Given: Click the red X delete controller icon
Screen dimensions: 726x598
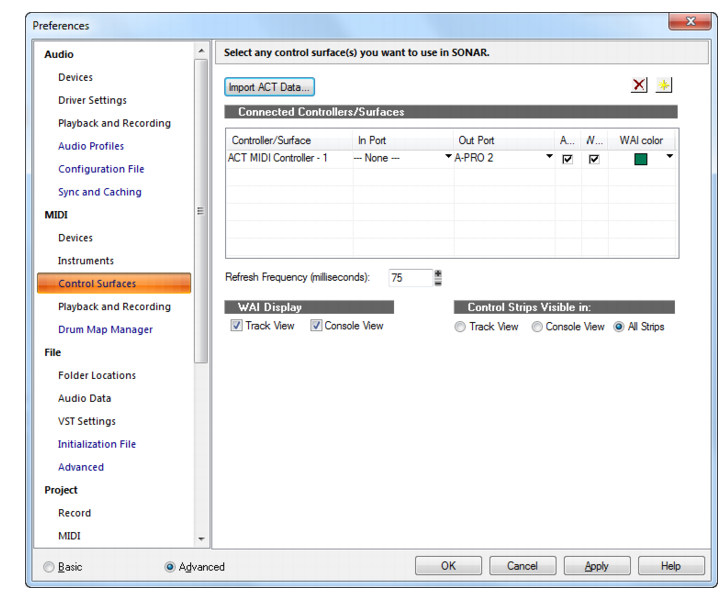Looking at the screenshot, I should click(639, 85).
